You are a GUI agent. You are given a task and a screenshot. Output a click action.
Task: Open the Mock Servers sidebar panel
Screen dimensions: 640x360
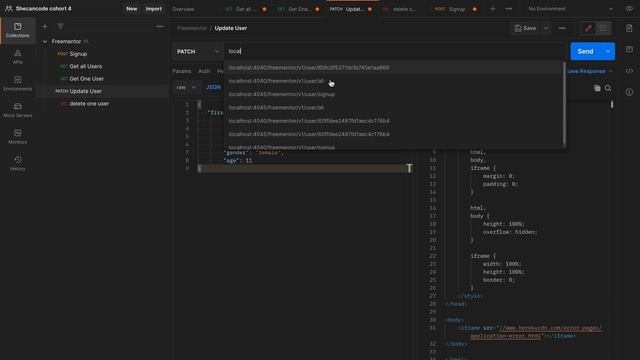[18, 110]
